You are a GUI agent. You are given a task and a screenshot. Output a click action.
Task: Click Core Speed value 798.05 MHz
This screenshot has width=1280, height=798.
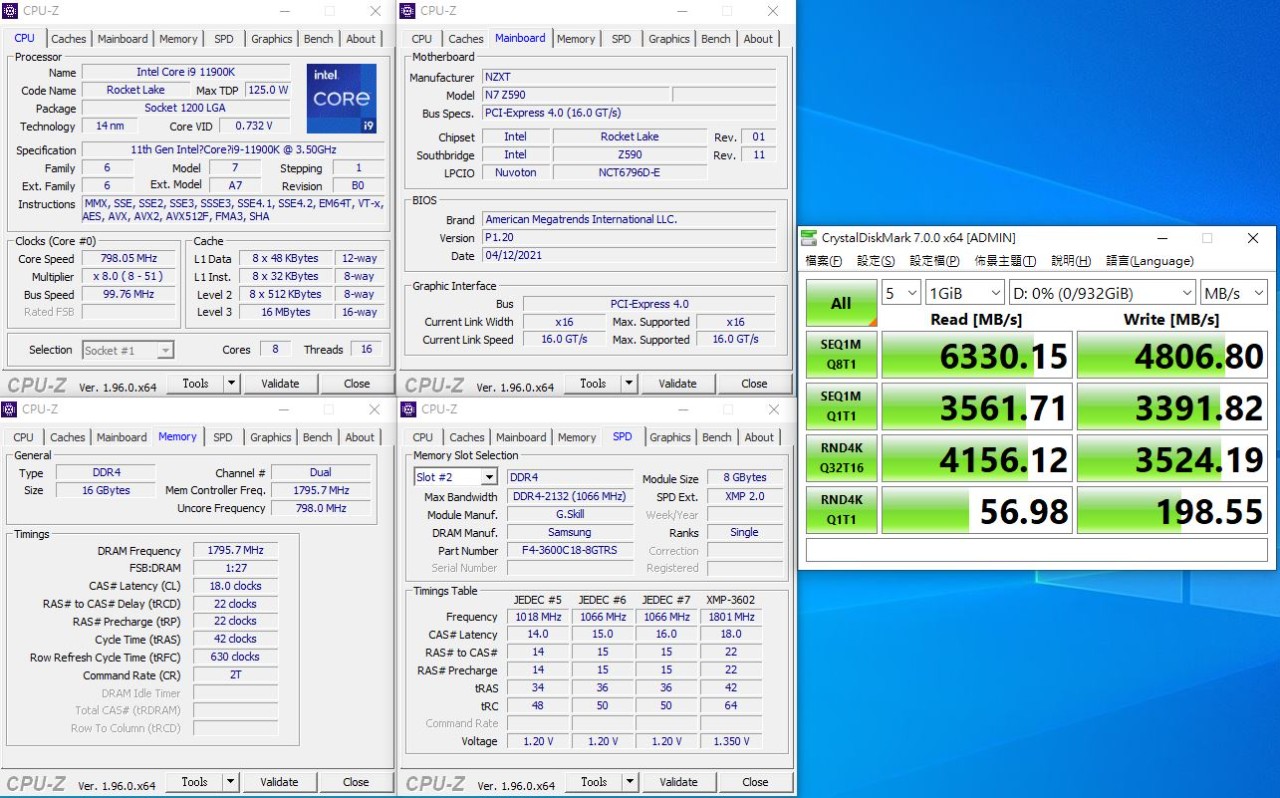(129, 258)
